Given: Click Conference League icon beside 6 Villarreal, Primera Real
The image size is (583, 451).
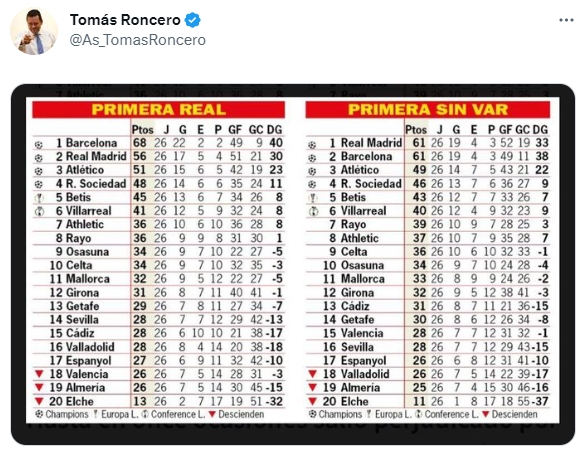Looking at the screenshot, I should coord(39,212).
